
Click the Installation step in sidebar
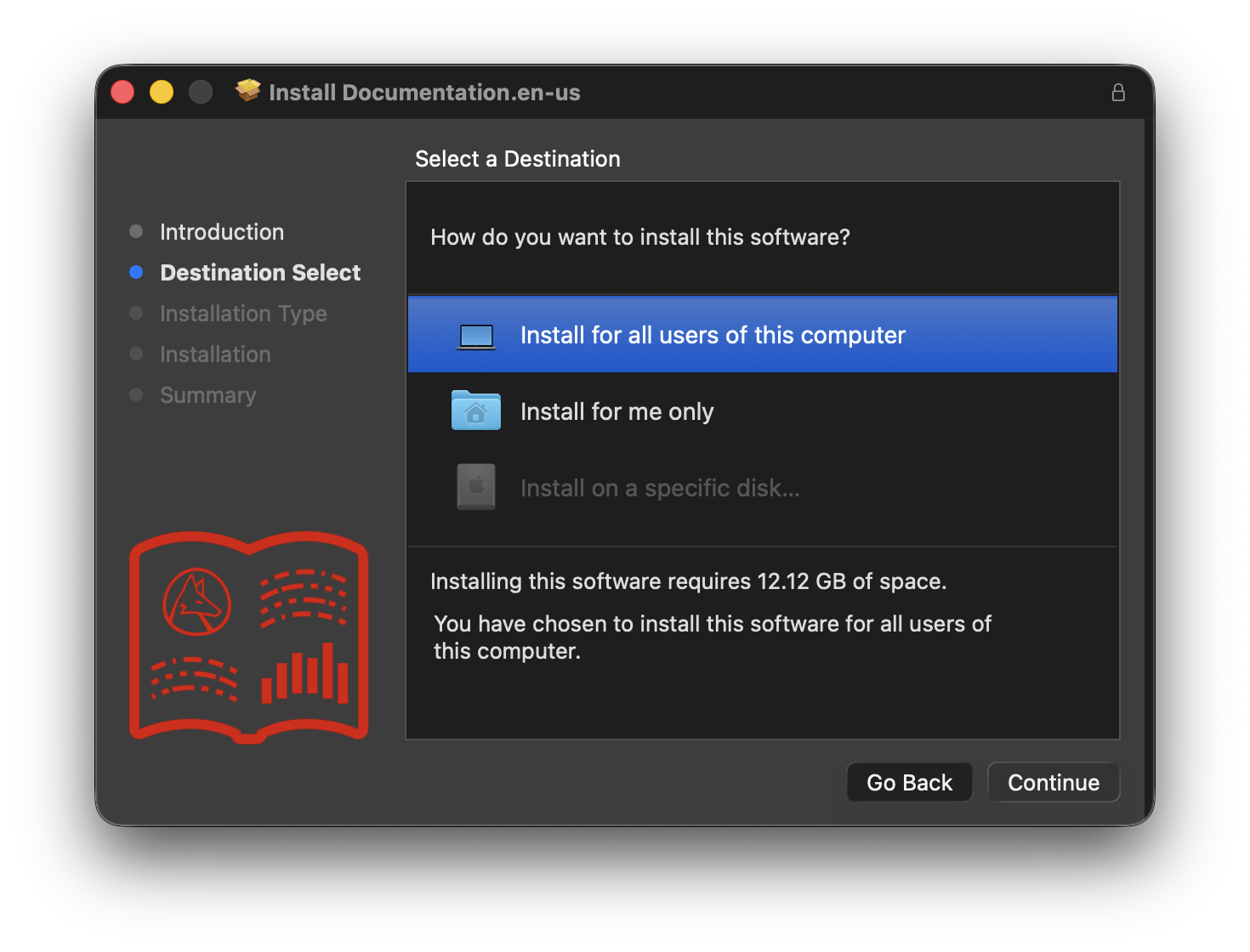pyautogui.click(x=215, y=354)
